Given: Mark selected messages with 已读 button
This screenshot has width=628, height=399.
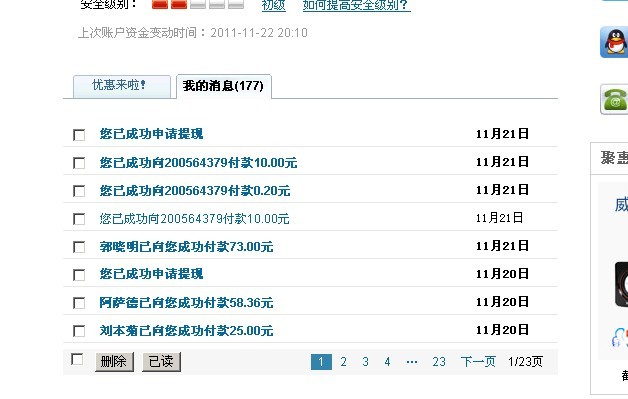Looking at the screenshot, I should coord(161,362).
